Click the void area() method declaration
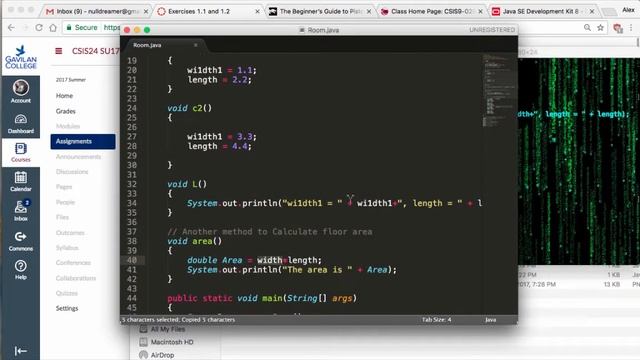The image size is (640, 360). 195,241
